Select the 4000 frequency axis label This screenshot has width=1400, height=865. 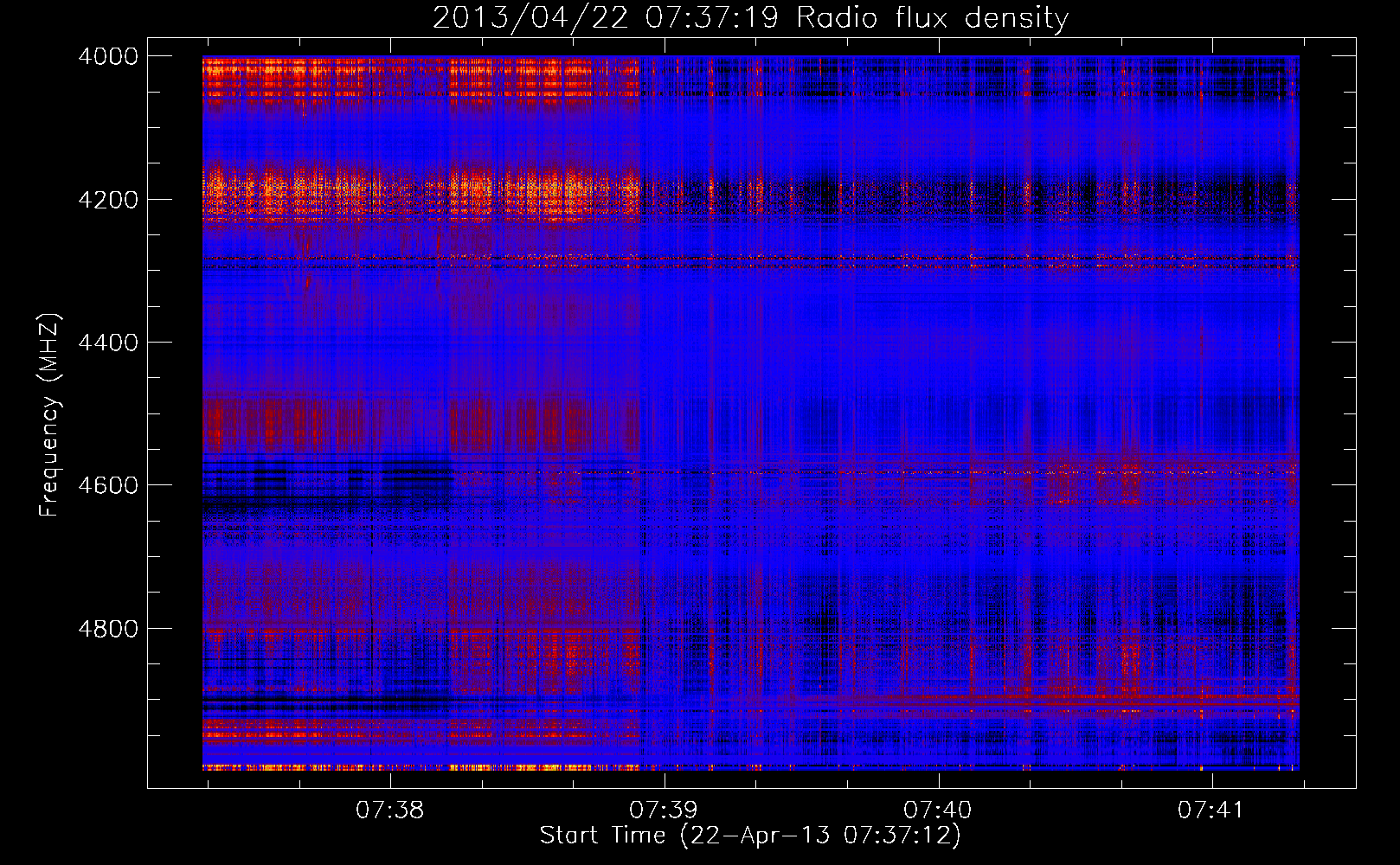tap(108, 56)
